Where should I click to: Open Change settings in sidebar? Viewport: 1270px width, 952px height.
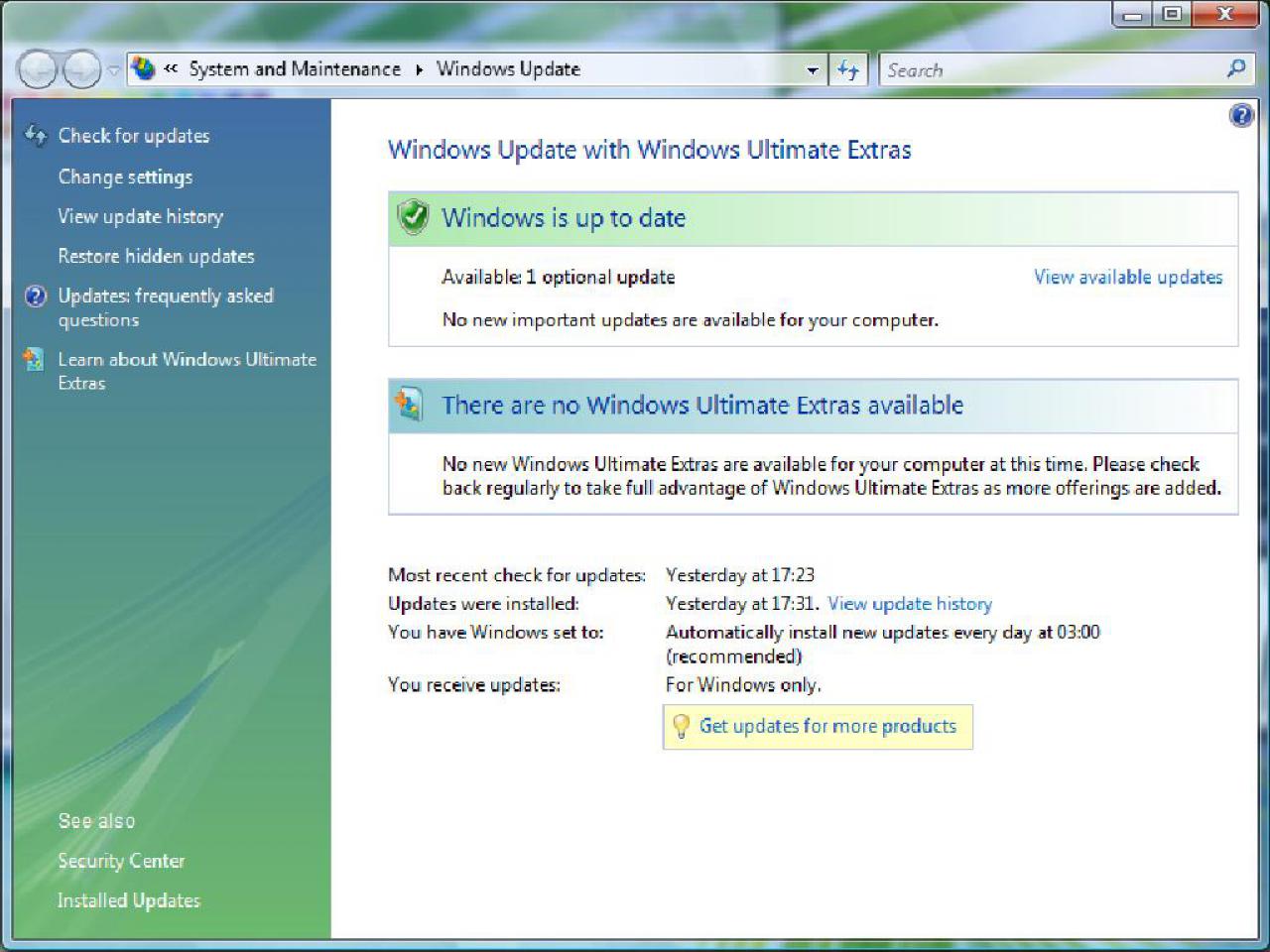coord(125,177)
